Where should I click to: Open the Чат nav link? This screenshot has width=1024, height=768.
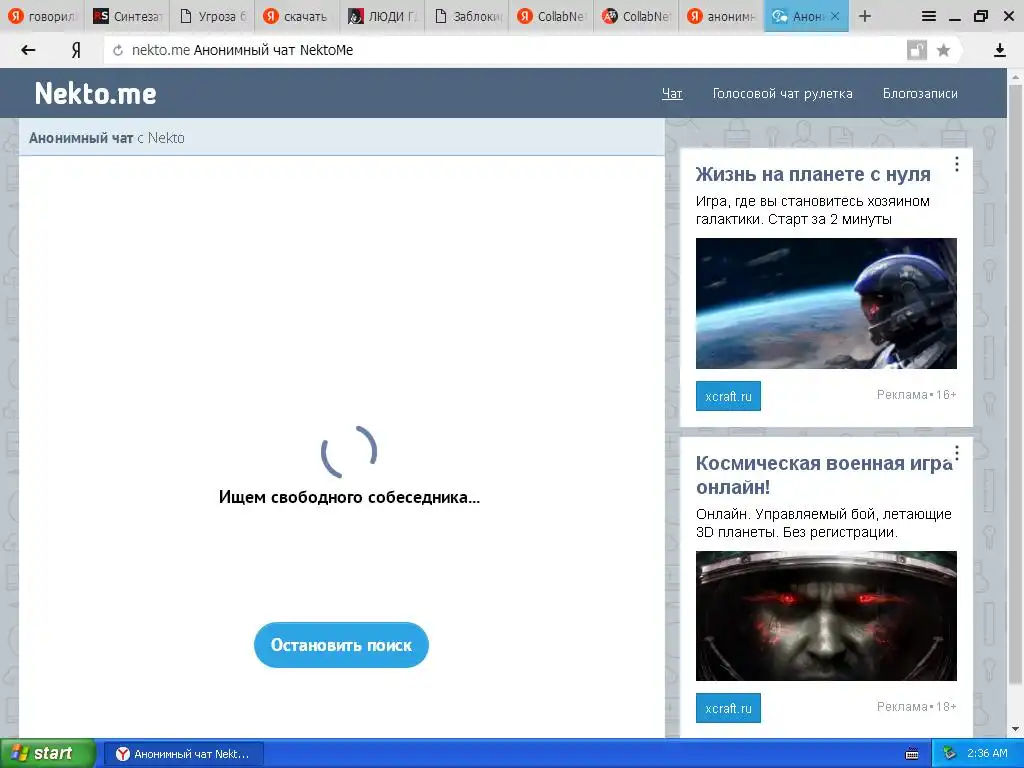672,93
